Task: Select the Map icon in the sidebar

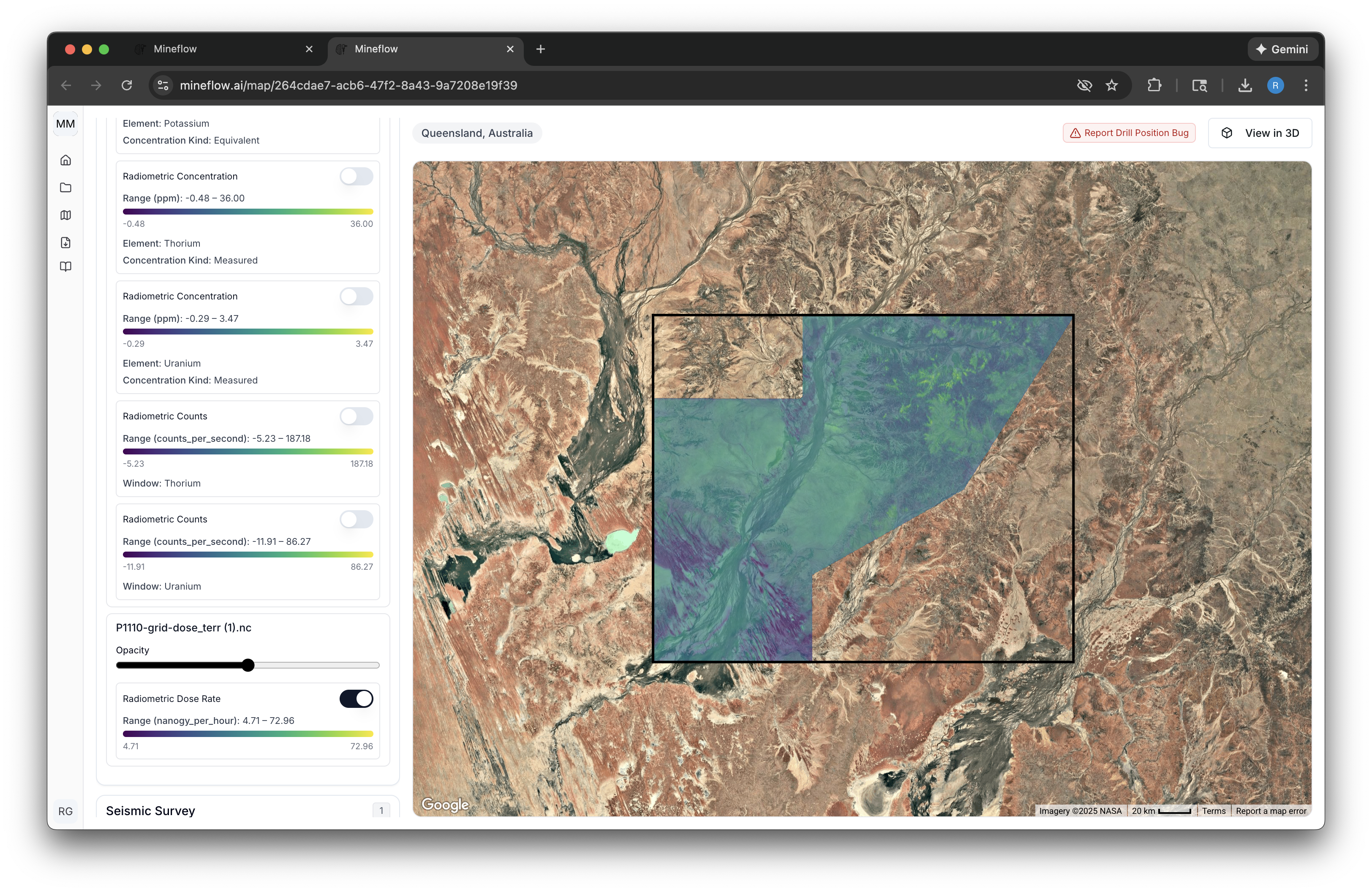Action: click(x=66, y=215)
